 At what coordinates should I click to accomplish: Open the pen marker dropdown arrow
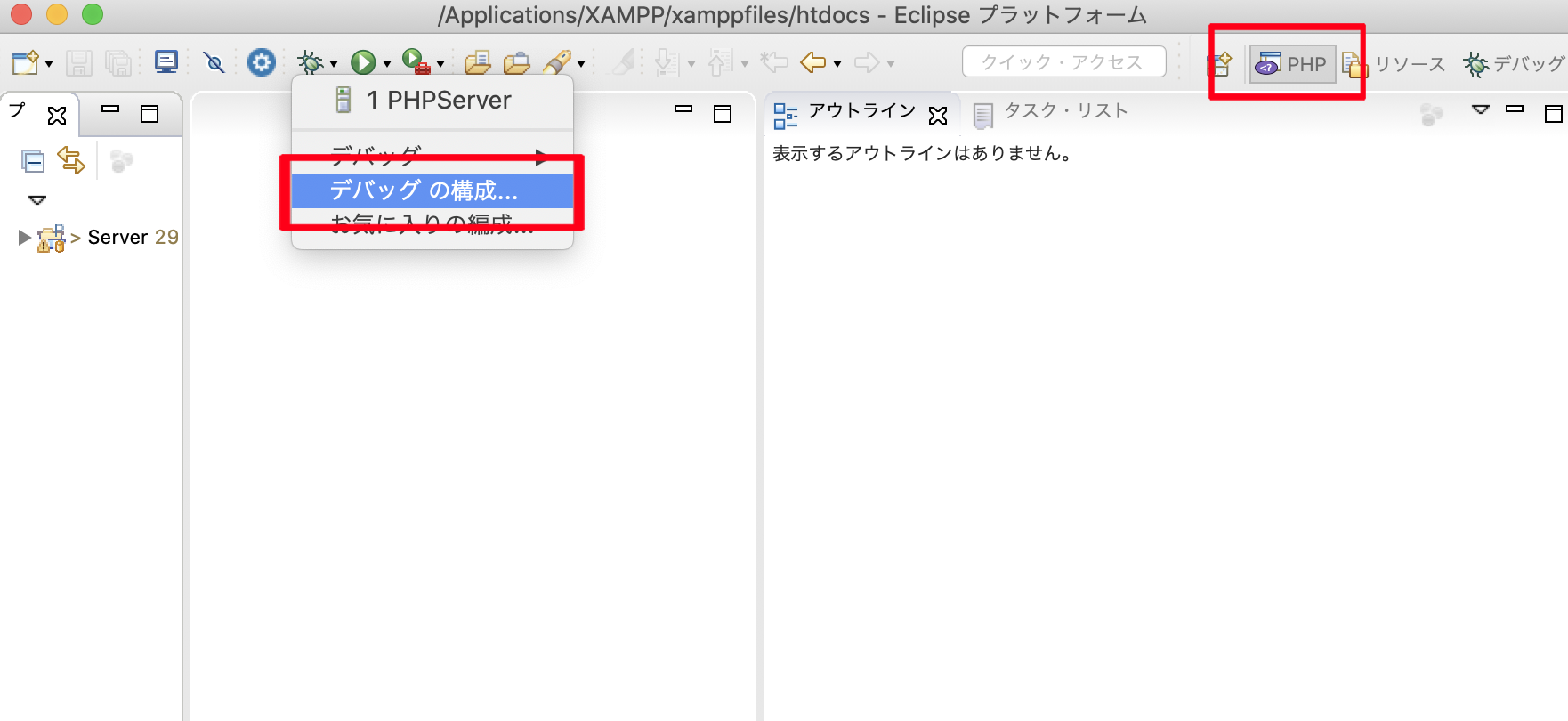tap(581, 64)
